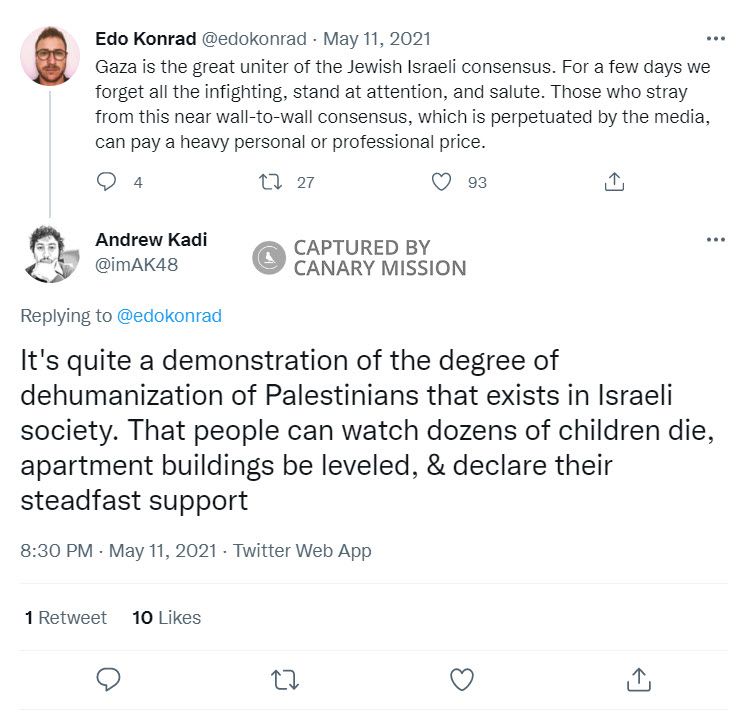747x715 pixels.
Task: Click the @imAK48 handle
Action: pyautogui.click(x=136, y=265)
